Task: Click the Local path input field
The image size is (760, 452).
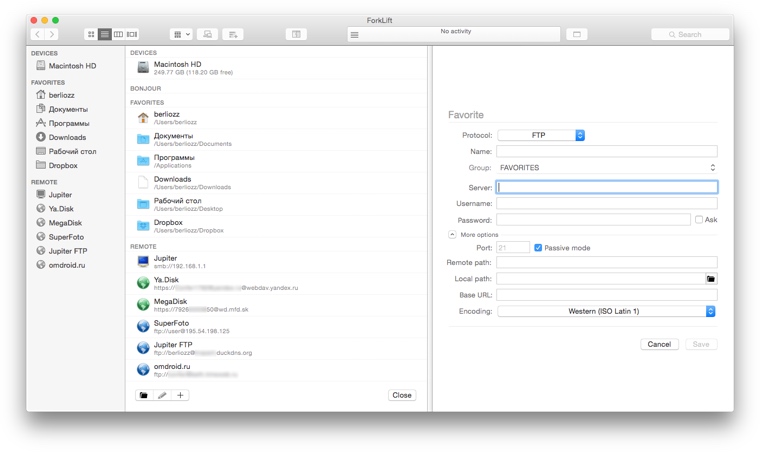Action: [600, 279]
